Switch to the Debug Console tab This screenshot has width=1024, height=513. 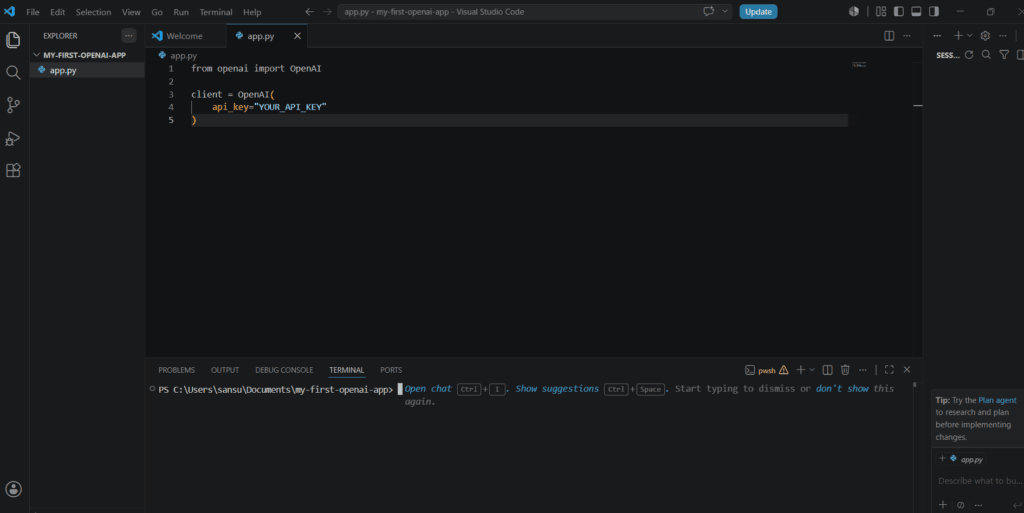[x=284, y=370]
